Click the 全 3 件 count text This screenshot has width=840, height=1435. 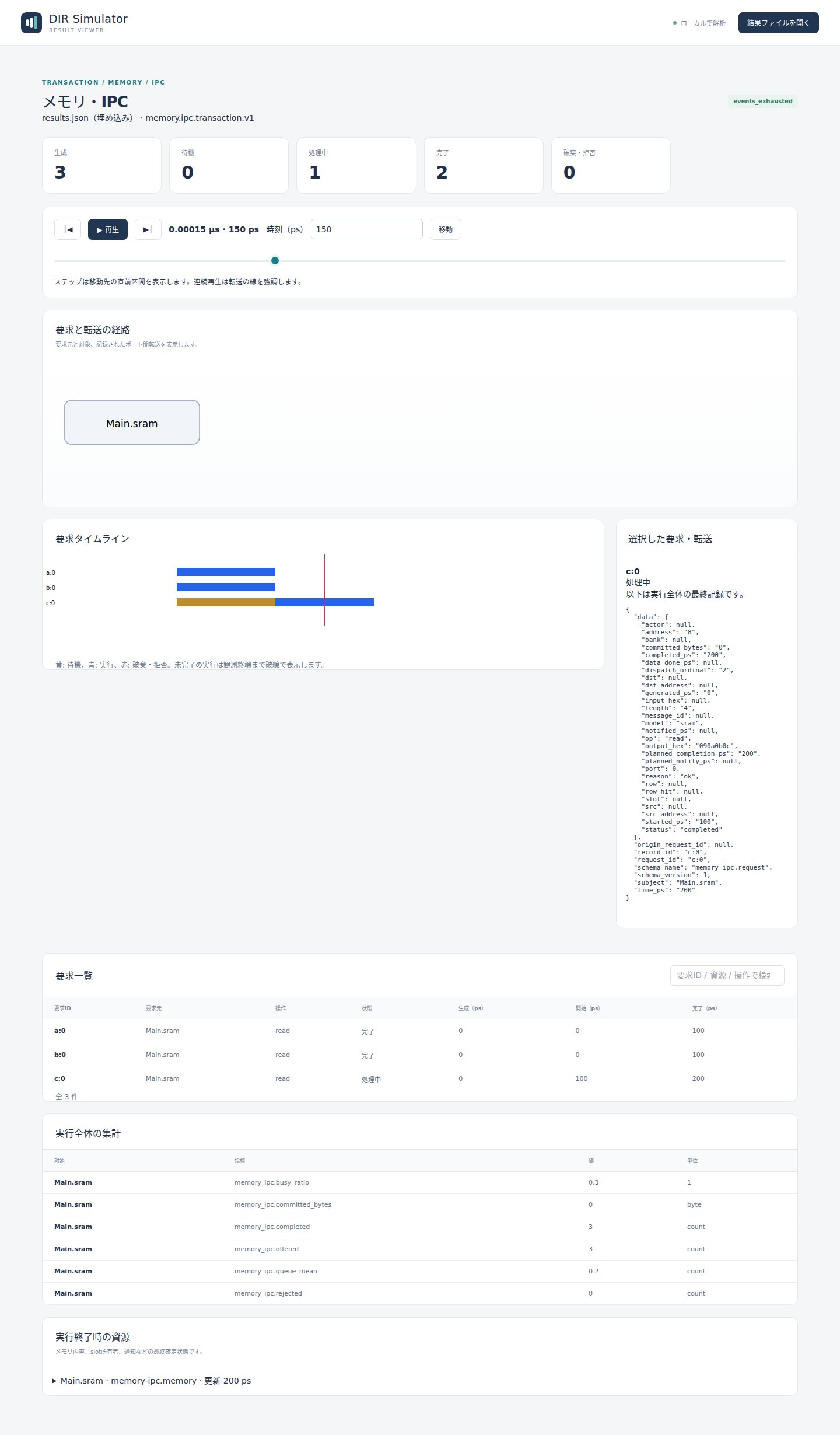66,1097
